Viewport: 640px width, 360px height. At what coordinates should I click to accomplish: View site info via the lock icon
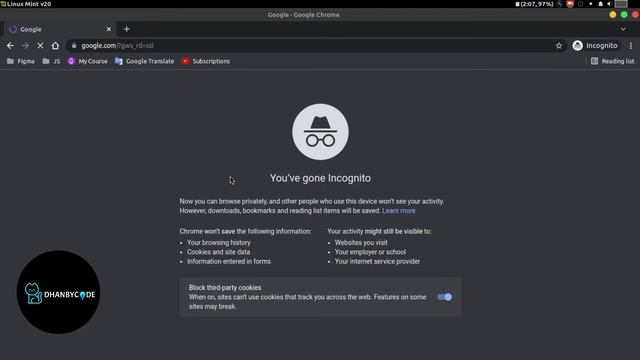tap(74, 46)
